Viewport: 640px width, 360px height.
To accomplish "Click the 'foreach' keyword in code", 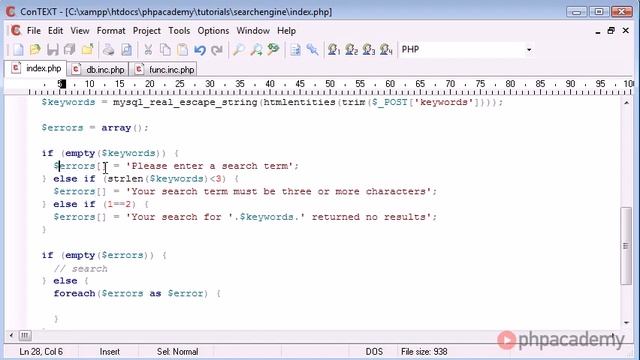I will [x=74, y=293].
